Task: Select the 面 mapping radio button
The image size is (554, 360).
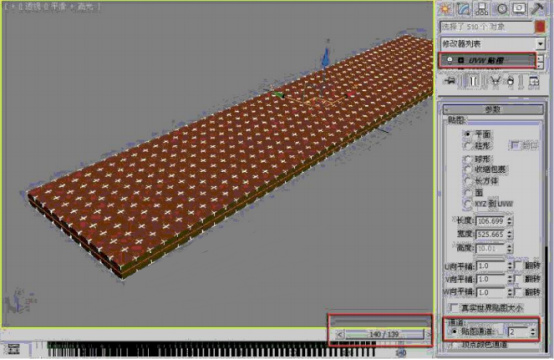Action: pos(467,193)
